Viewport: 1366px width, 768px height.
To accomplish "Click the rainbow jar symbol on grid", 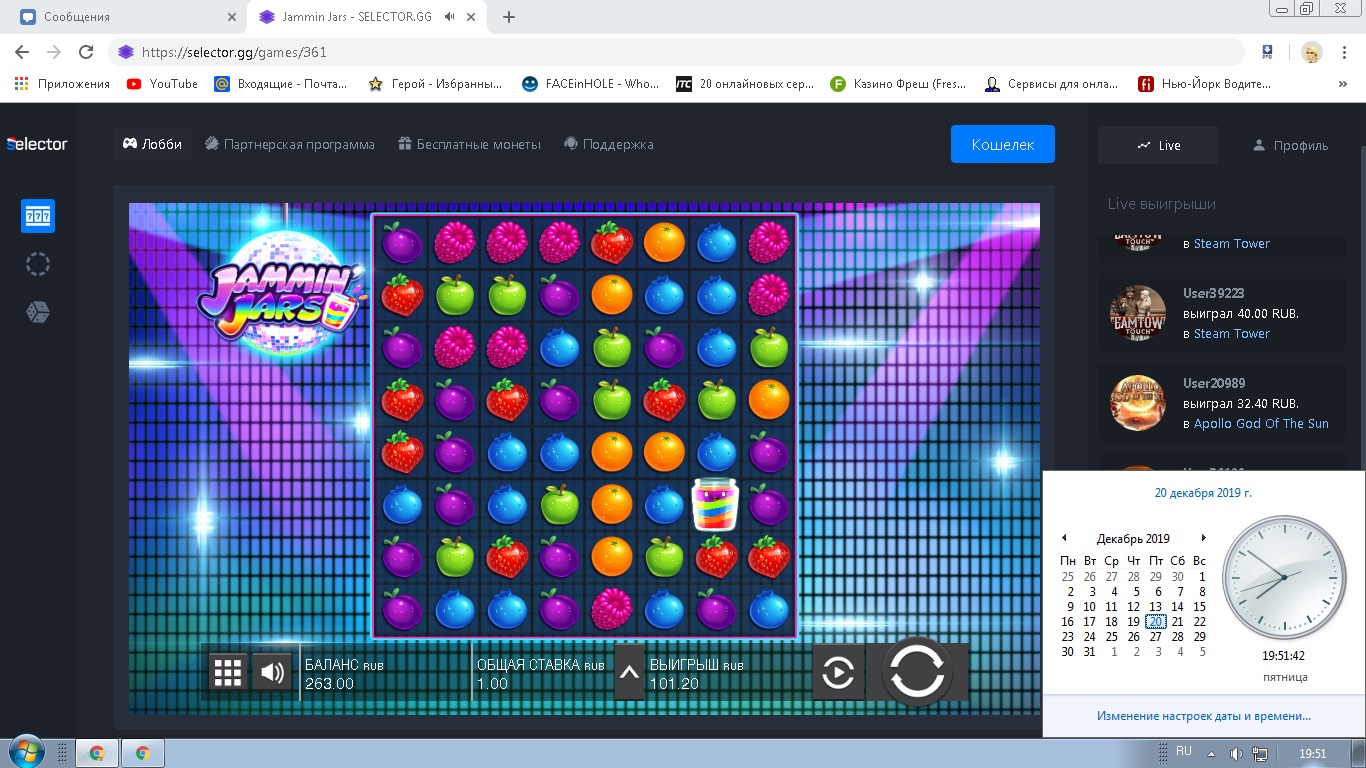I will [716, 503].
